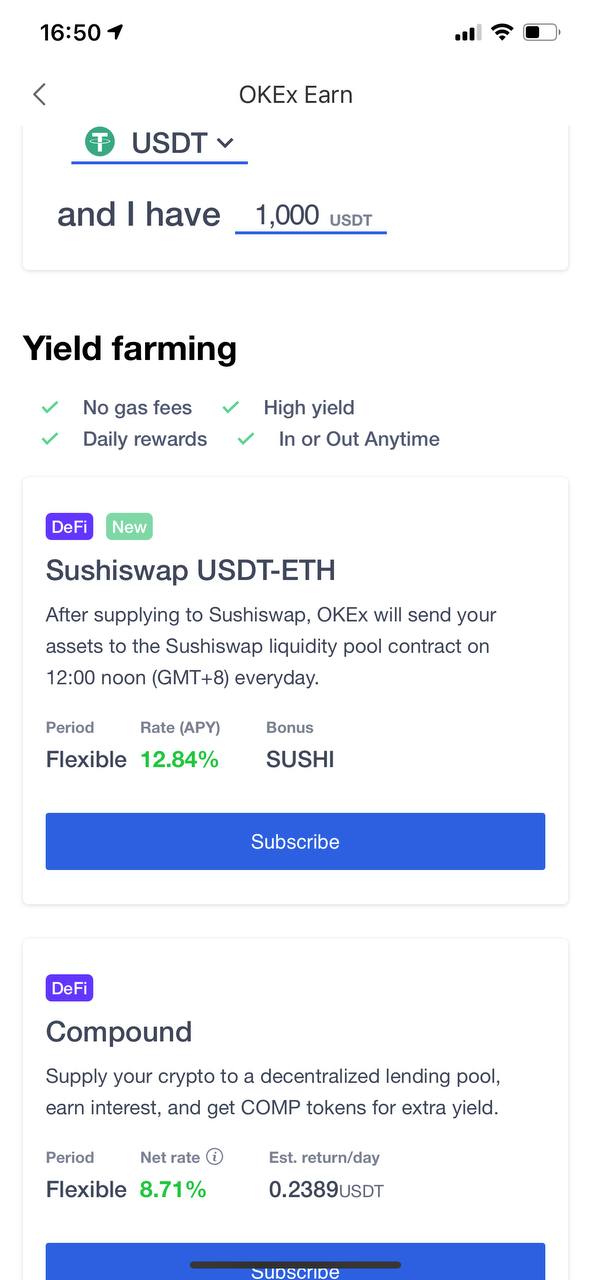Tap check mark beside In or Out Anytime

pyautogui.click(x=246, y=439)
